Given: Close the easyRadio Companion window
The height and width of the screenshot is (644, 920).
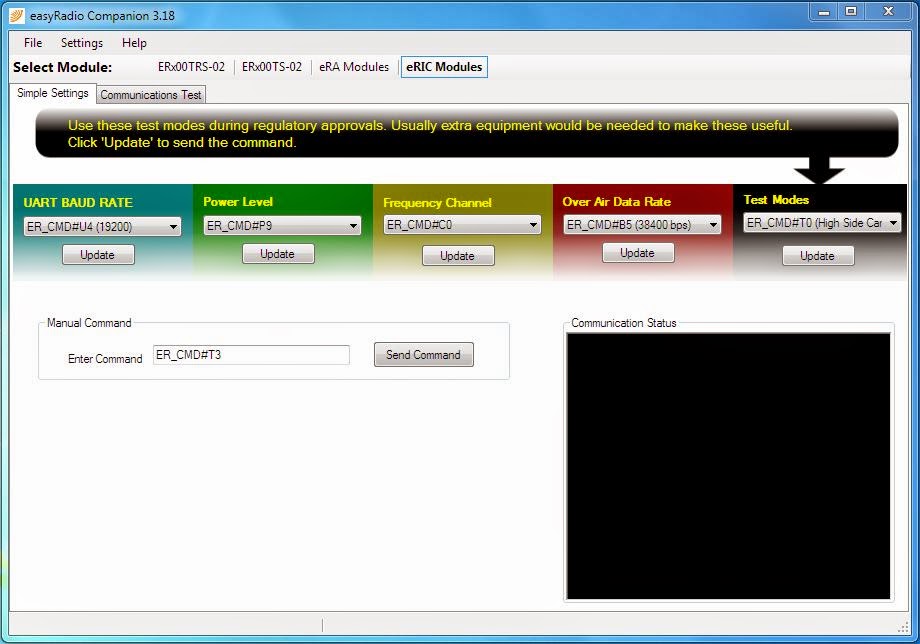Looking at the screenshot, I should point(888,11).
